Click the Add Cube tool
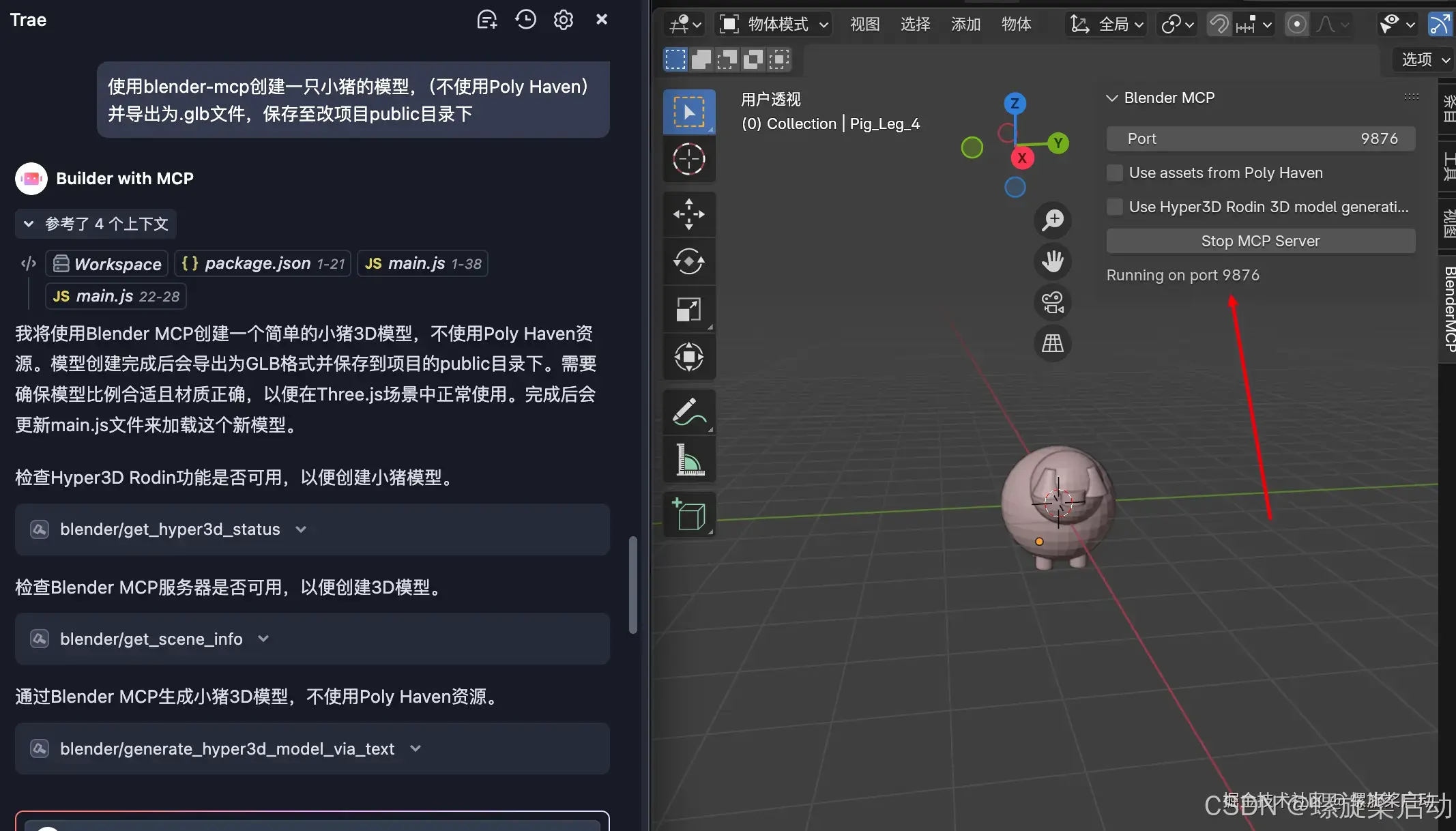Image resolution: width=1456 pixels, height=831 pixels. pos(689,515)
